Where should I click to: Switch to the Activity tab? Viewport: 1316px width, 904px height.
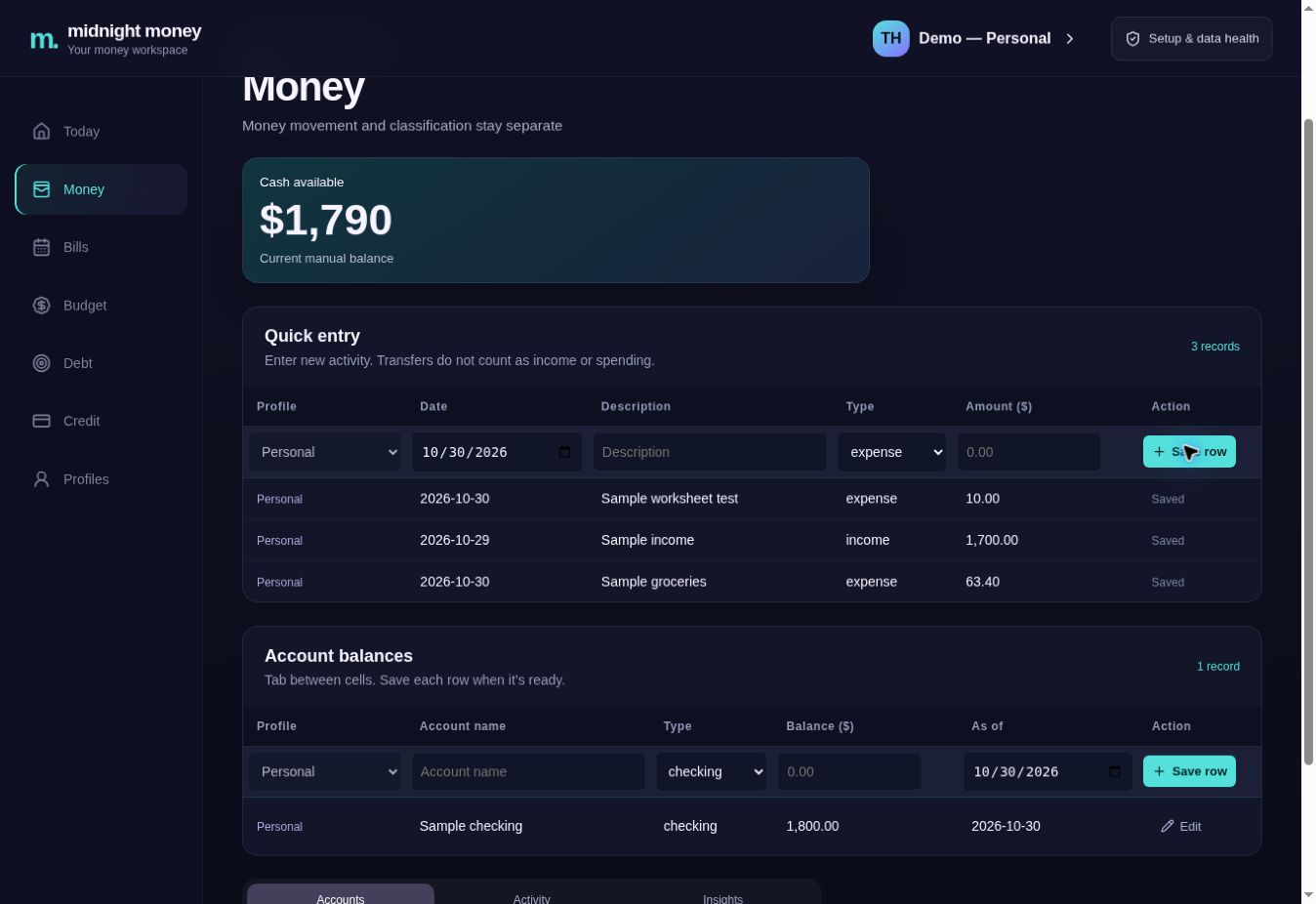[x=531, y=898]
